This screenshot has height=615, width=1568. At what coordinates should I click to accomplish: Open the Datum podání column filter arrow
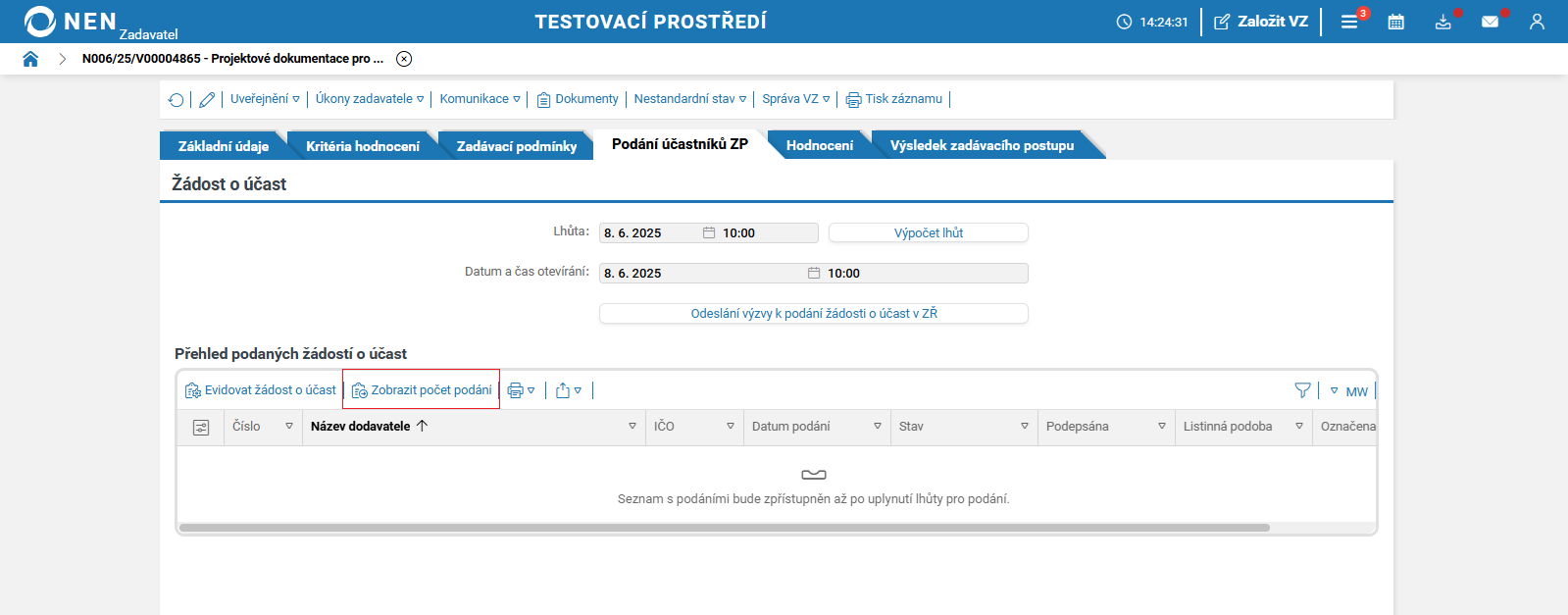878,426
